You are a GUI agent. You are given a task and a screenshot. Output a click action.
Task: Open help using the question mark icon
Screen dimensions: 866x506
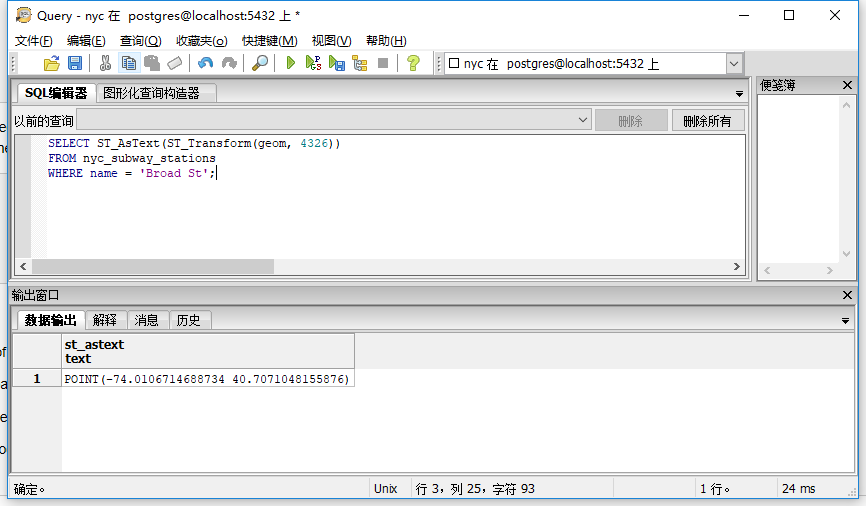coord(413,64)
